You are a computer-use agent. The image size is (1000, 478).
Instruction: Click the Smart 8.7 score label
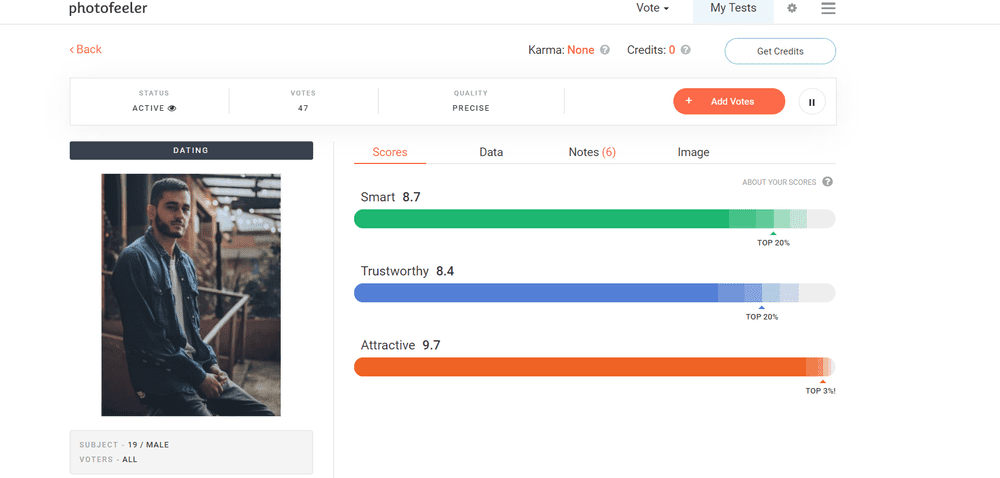390,197
